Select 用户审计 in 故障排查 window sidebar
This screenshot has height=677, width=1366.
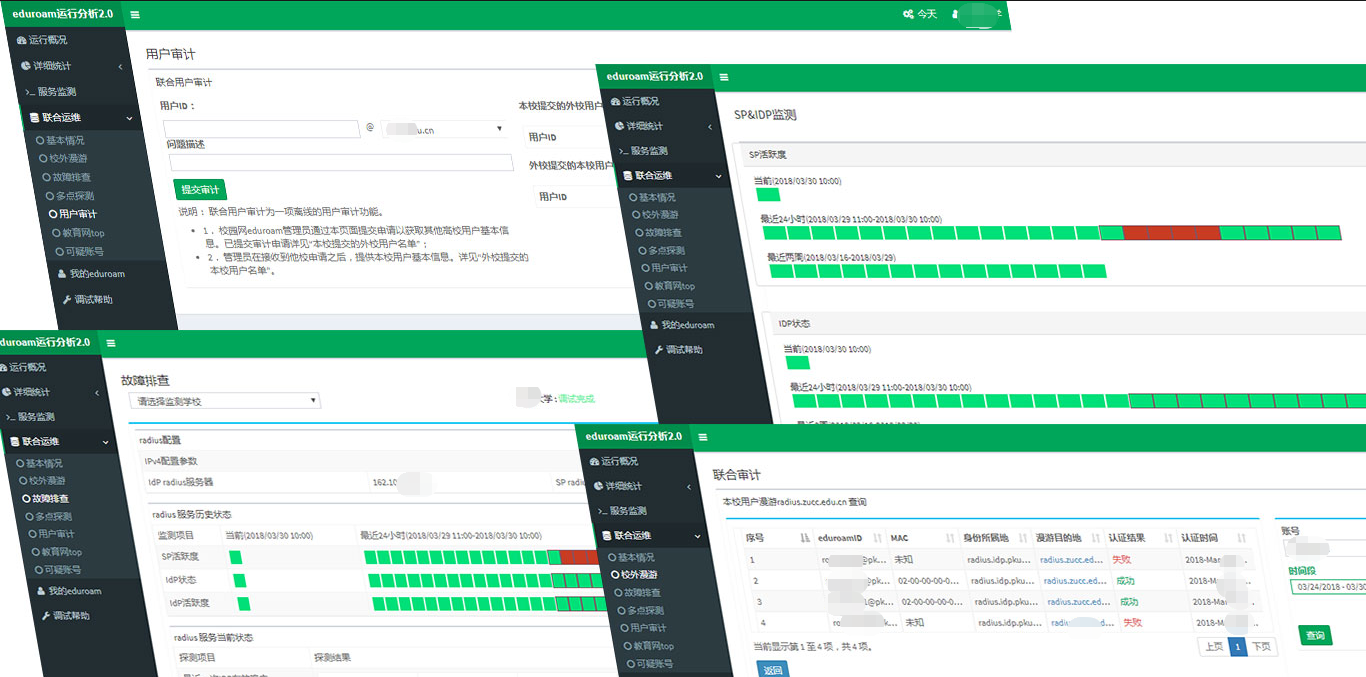click(x=50, y=534)
